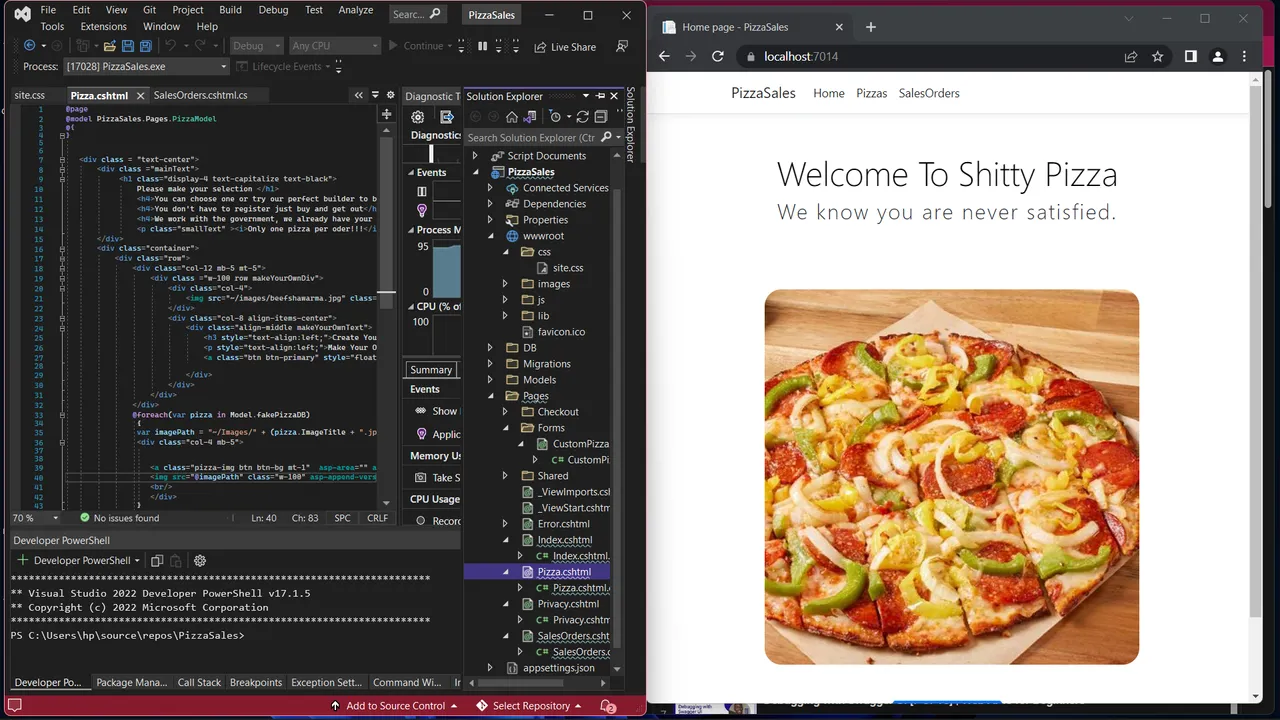Expand the Dependencies node in Solution Explorer
The height and width of the screenshot is (720, 1280).
[x=490, y=204]
